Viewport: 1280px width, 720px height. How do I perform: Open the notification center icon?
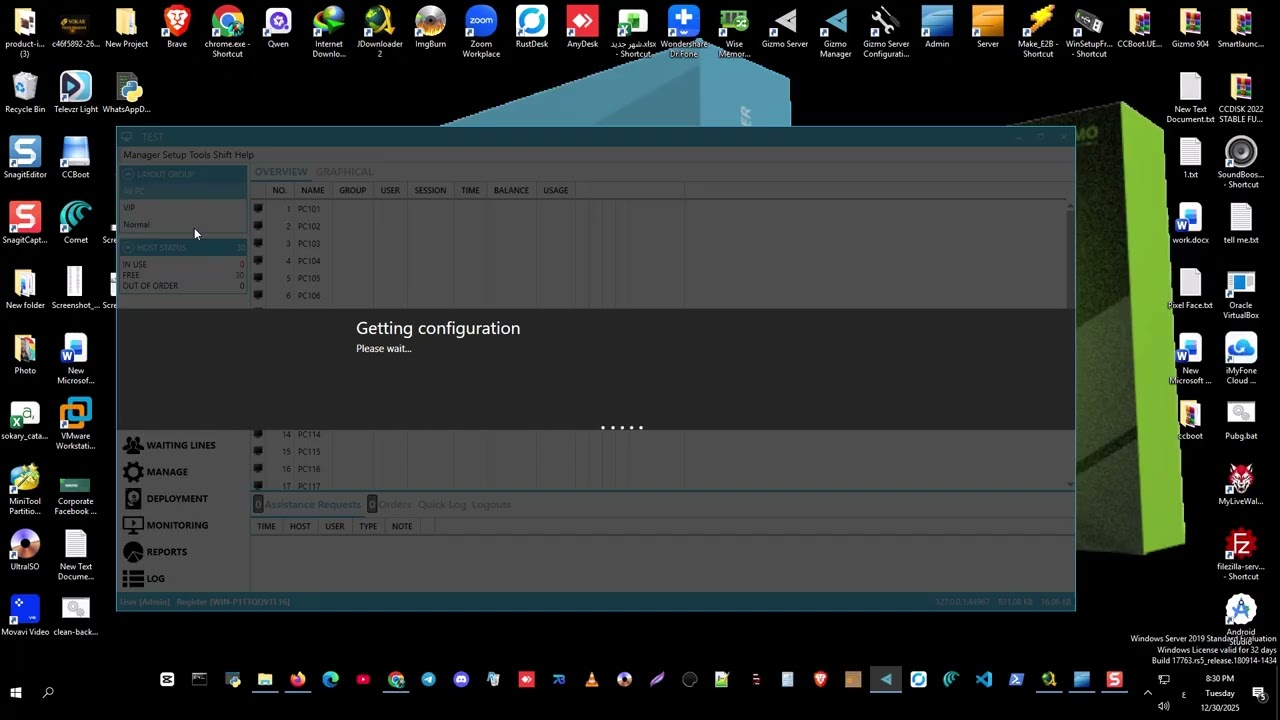tap(1259, 693)
